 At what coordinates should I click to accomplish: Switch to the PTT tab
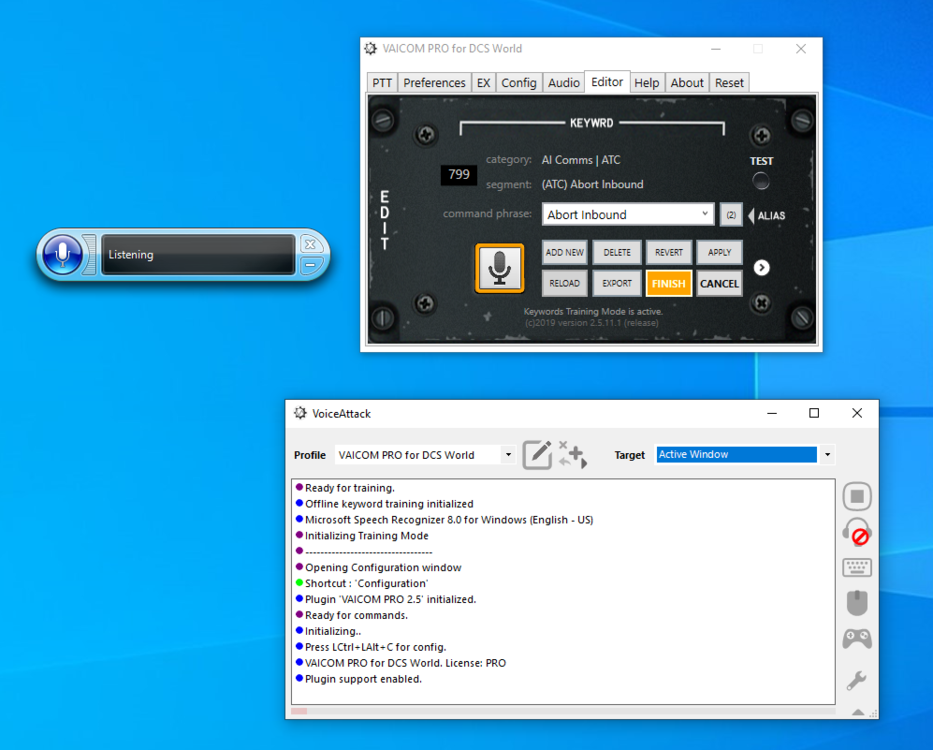click(382, 83)
